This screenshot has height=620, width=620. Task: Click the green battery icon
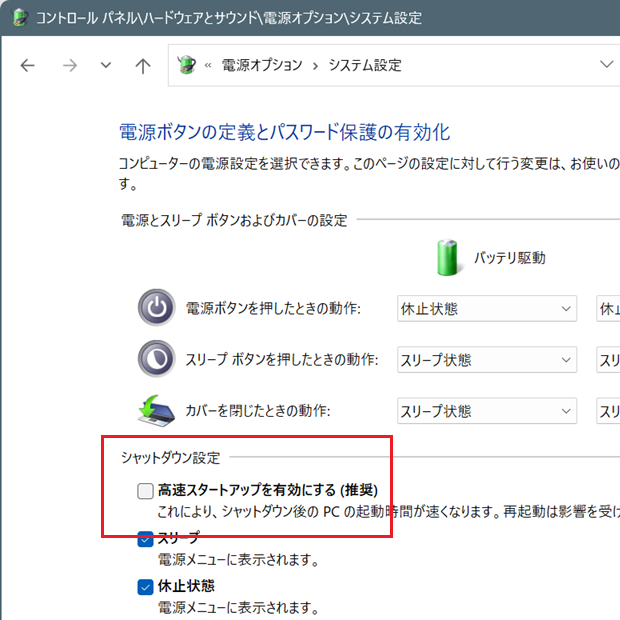pyautogui.click(x=446, y=258)
